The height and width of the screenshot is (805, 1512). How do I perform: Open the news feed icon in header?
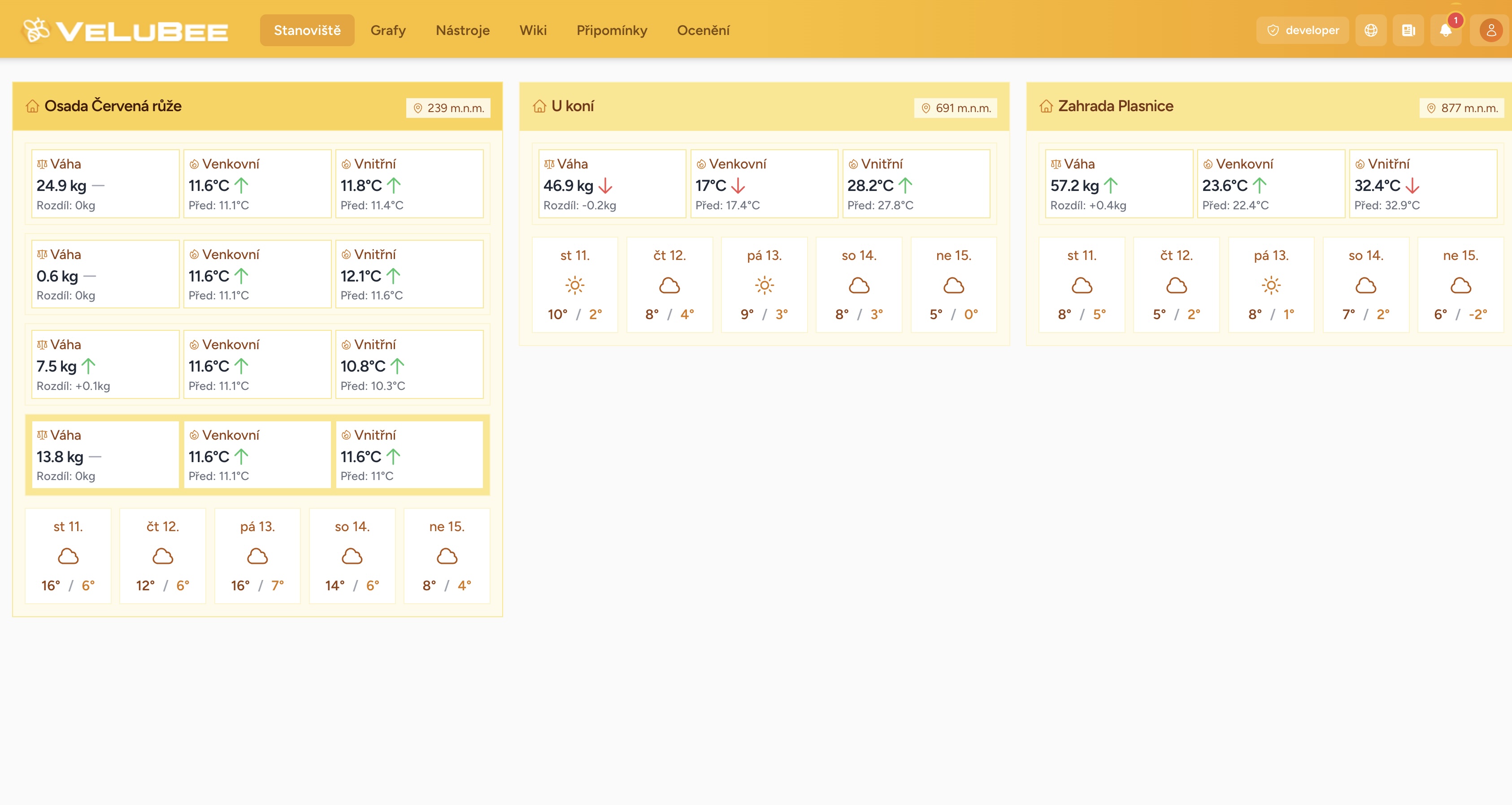[1408, 30]
